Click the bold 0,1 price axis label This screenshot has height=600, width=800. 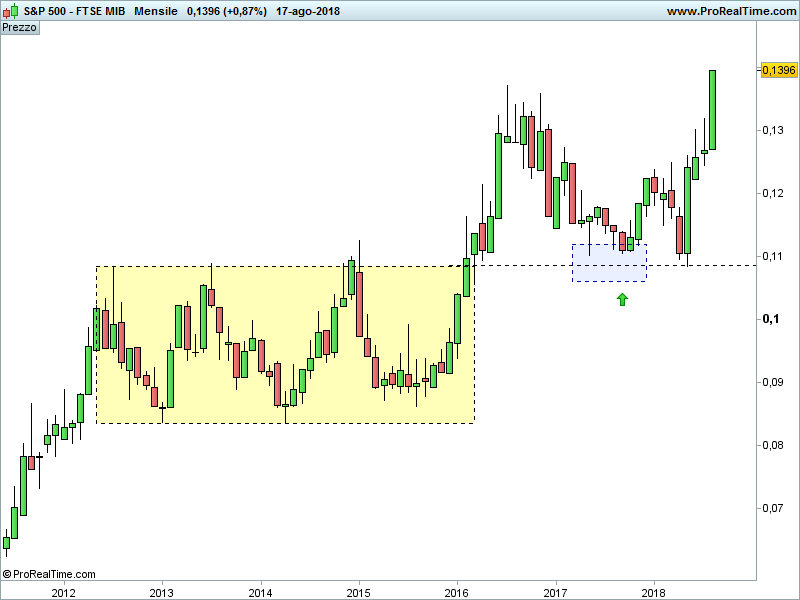tap(771, 319)
